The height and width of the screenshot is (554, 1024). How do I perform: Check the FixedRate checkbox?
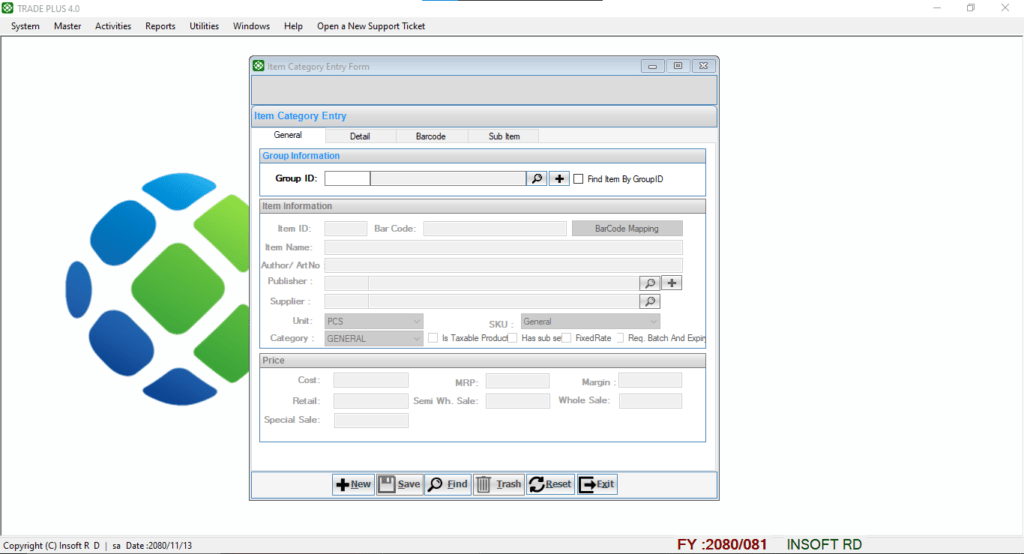click(567, 338)
